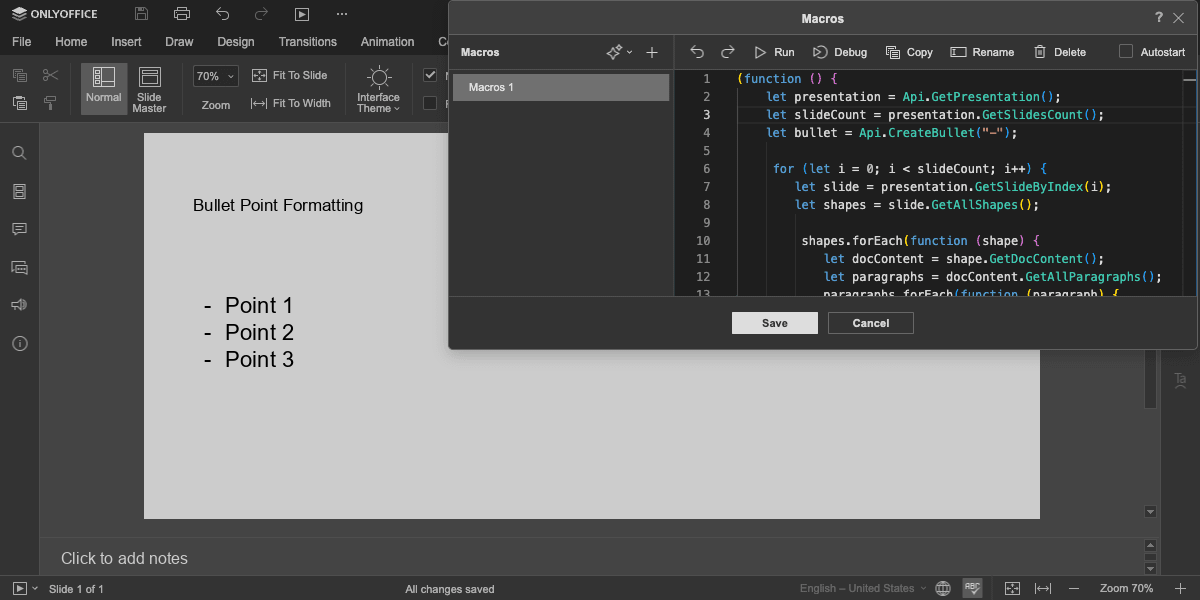
Task: Toggle spell checking in status bar
Action: click(972, 588)
